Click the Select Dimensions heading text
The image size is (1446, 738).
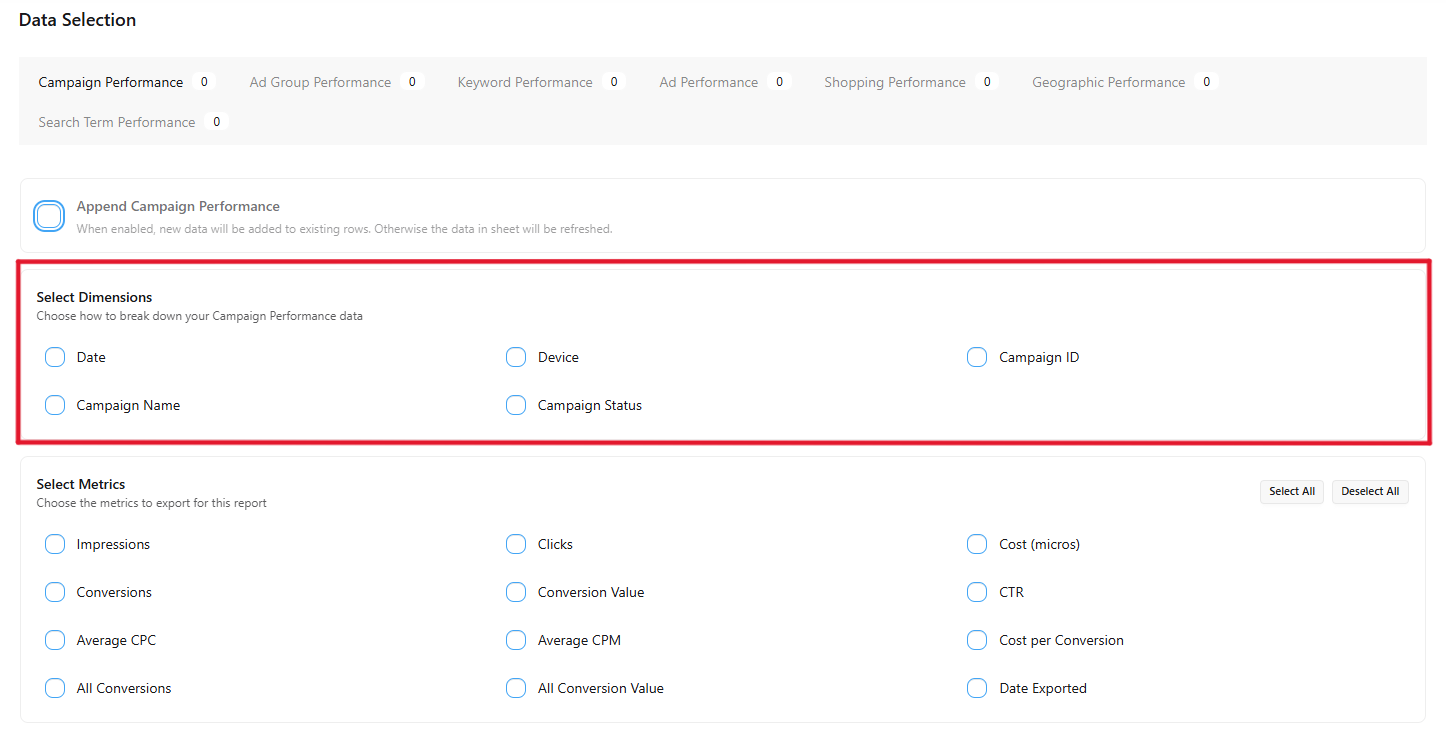coord(95,297)
